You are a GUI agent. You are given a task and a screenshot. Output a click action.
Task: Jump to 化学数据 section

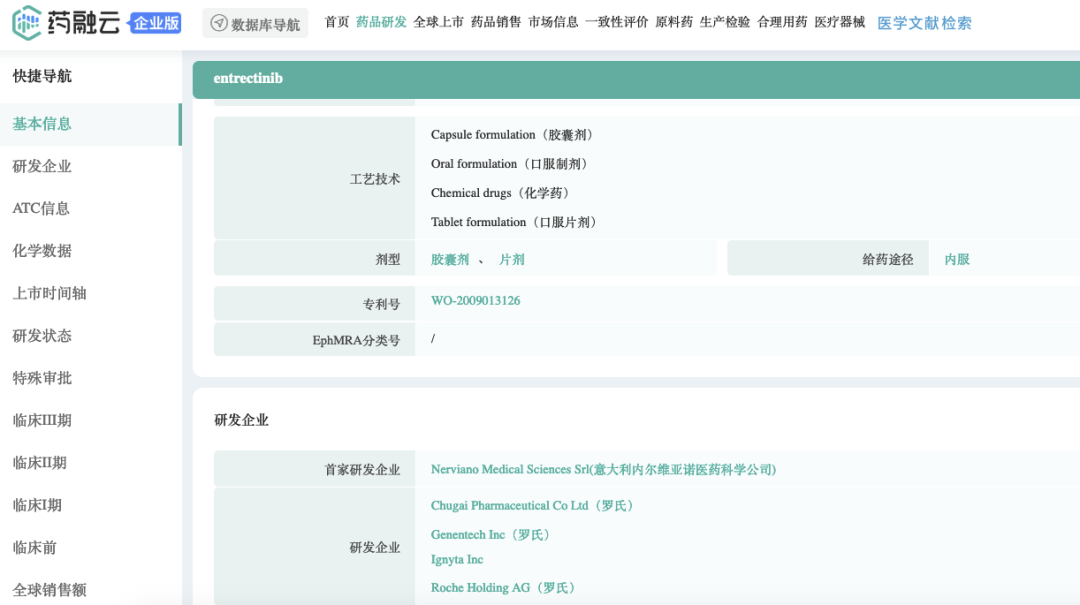(x=42, y=251)
